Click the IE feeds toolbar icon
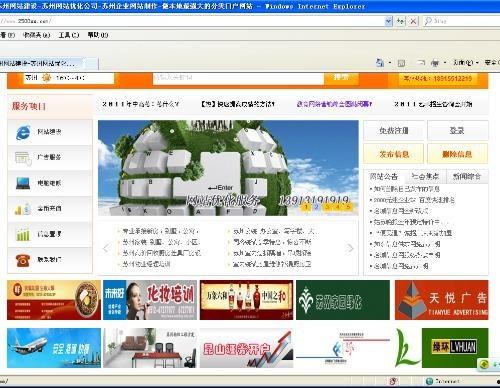The image size is (500, 388). tap(401, 63)
